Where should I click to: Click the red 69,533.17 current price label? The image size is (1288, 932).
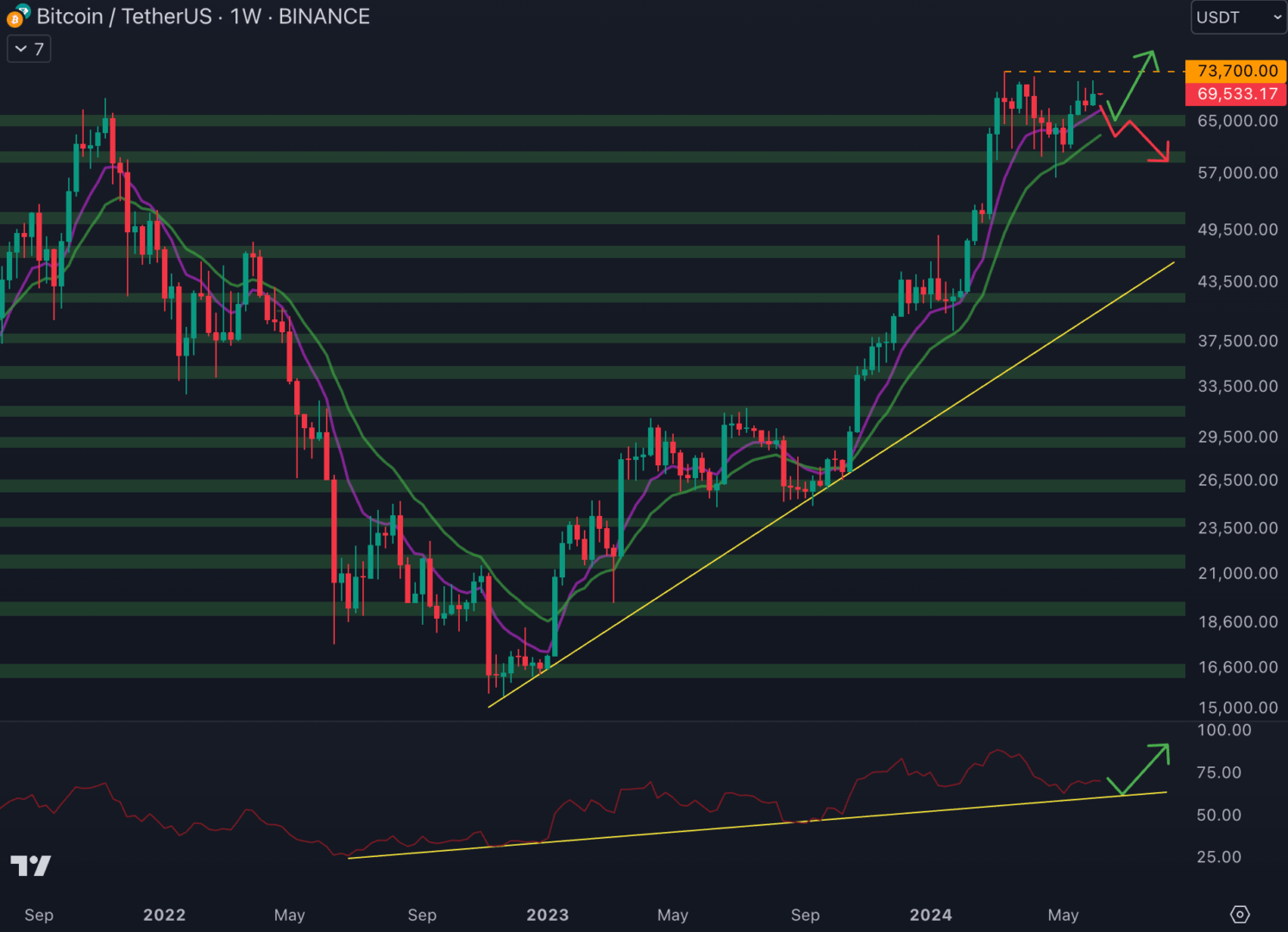click(x=1235, y=94)
